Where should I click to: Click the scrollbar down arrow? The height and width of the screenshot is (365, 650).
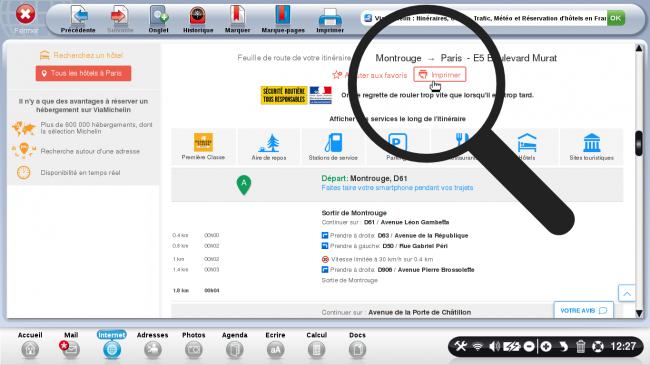pyautogui.click(x=639, y=313)
